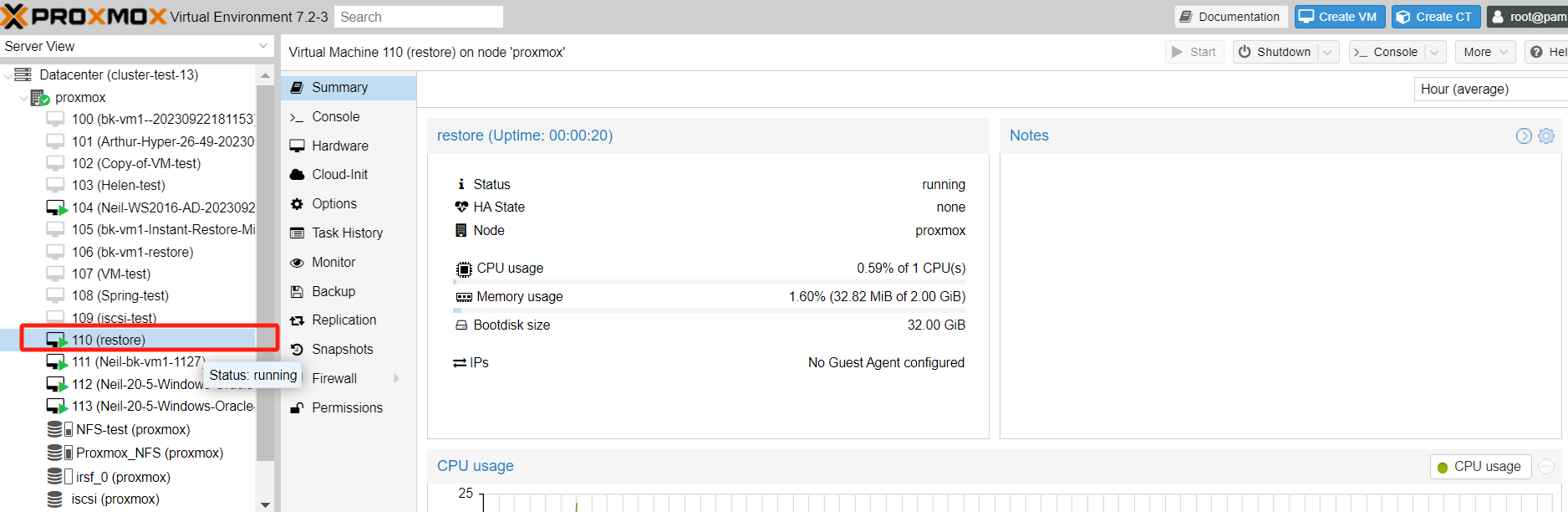The height and width of the screenshot is (512, 1568).
Task: Open the root@pam user menu
Action: pos(1528,17)
